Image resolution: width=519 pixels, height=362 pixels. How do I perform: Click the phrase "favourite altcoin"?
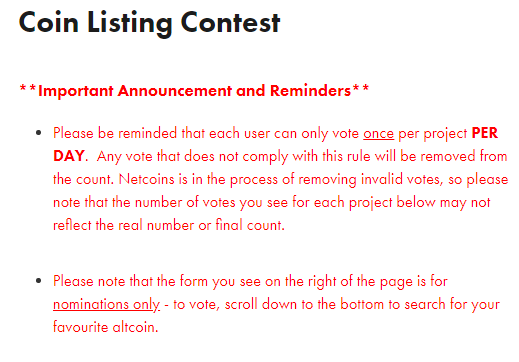(104, 327)
